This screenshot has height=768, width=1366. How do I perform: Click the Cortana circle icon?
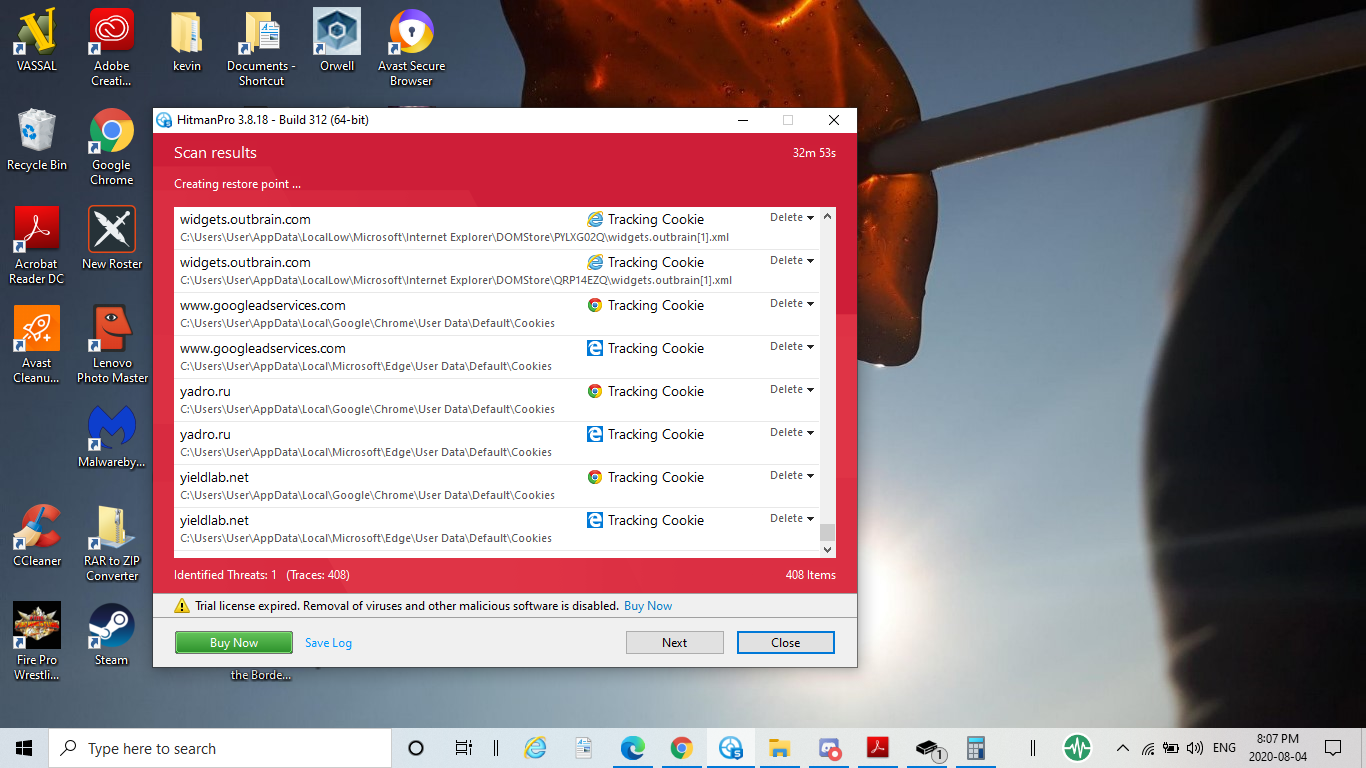(x=416, y=748)
